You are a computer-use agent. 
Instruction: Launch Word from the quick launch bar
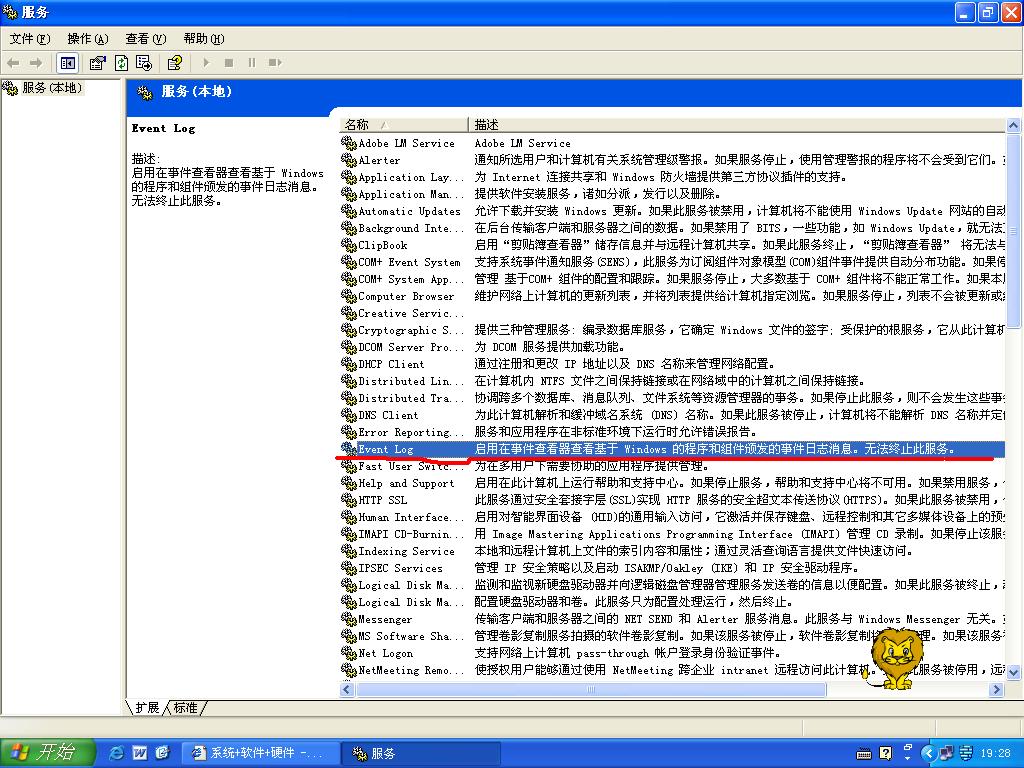click(140, 753)
